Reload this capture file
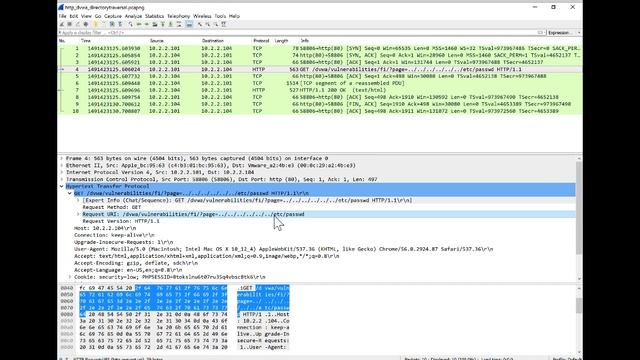The image size is (640, 360). point(120,24)
